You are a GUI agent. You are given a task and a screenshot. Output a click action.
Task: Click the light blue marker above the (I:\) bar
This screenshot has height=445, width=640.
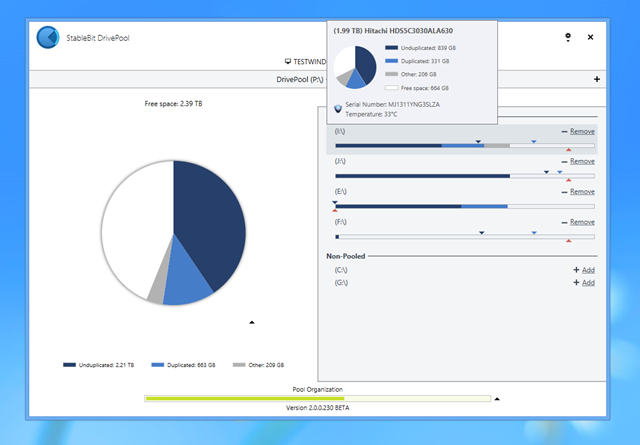point(533,142)
